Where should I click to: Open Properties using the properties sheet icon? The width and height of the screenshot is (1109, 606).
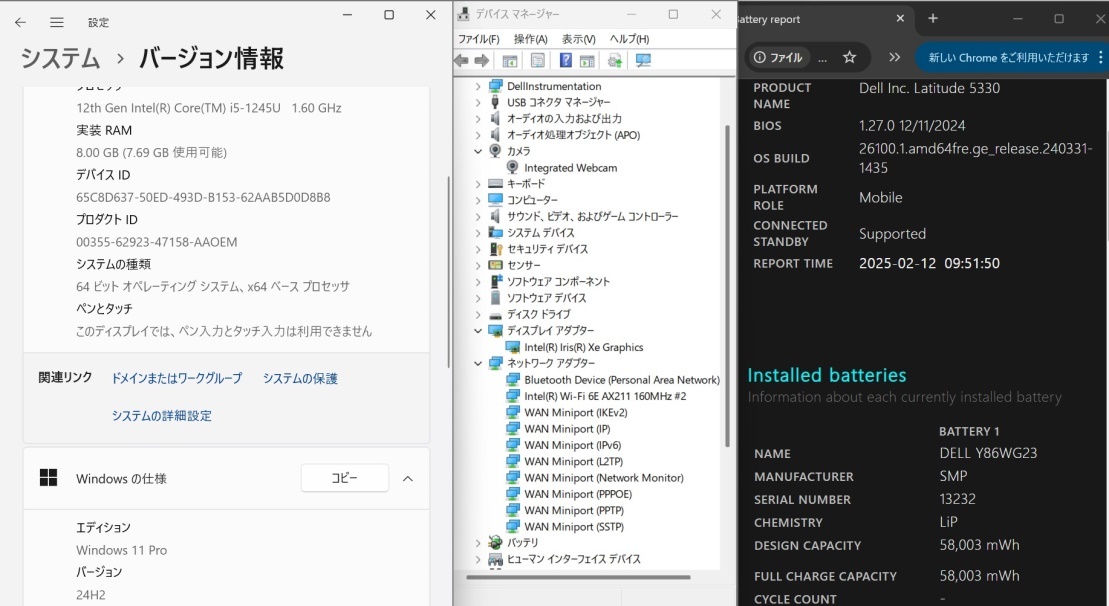click(x=536, y=60)
